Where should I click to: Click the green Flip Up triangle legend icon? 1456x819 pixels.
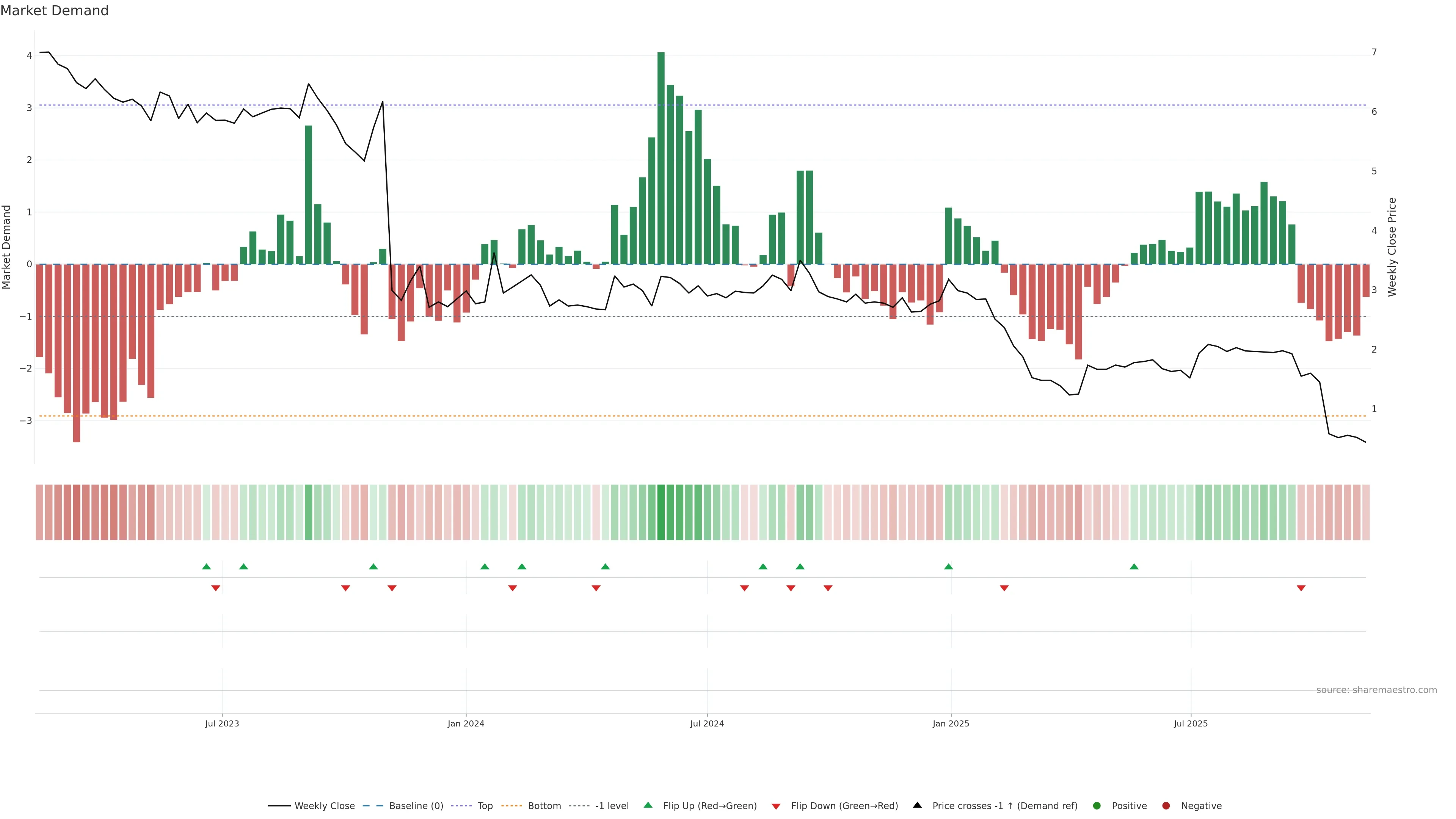pos(648,805)
